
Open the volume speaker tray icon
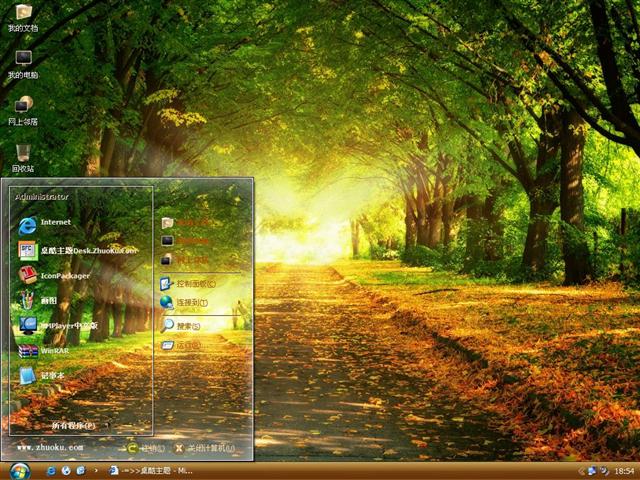point(604,471)
